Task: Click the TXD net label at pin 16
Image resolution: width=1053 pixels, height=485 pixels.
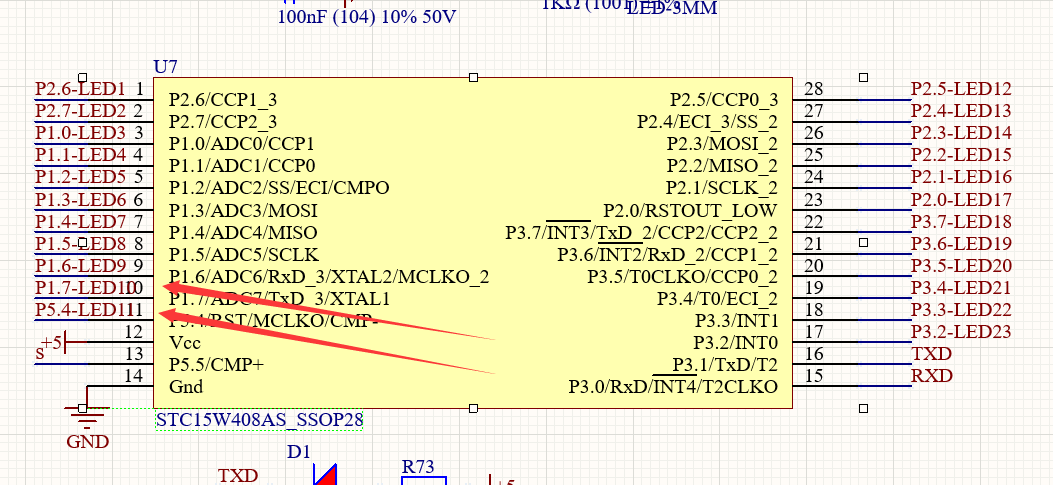Action: coord(931,354)
